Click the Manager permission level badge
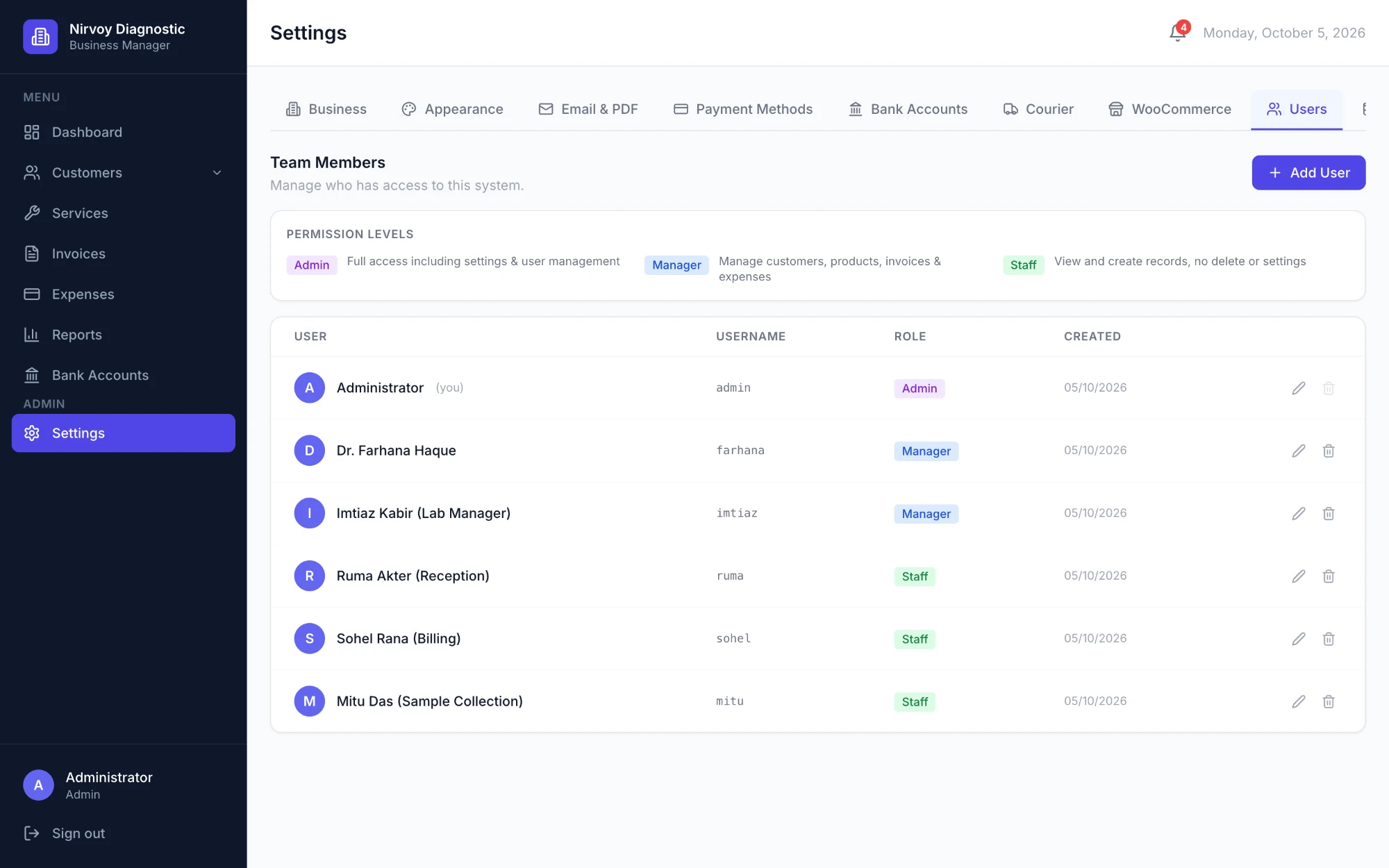This screenshot has height=868, width=1389. [x=676, y=265]
